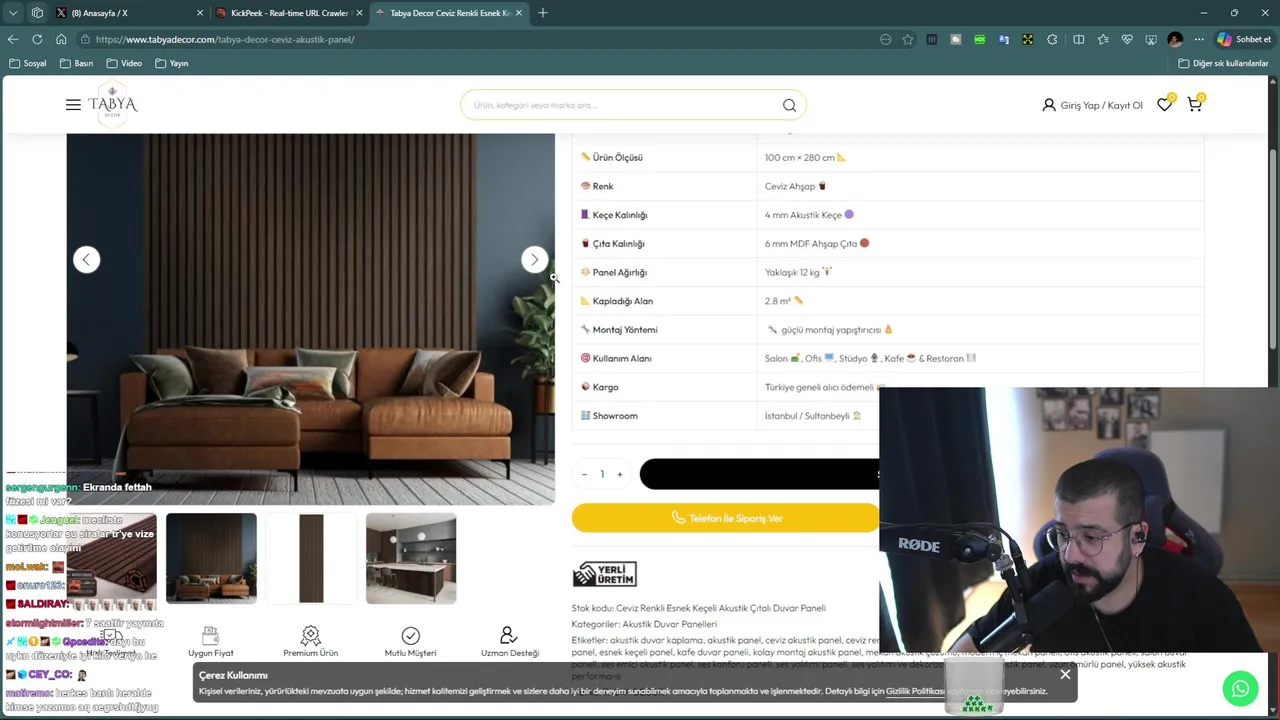Click the green NOX extension icon
This screenshot has height=720, width=1280.
(980, 39)
